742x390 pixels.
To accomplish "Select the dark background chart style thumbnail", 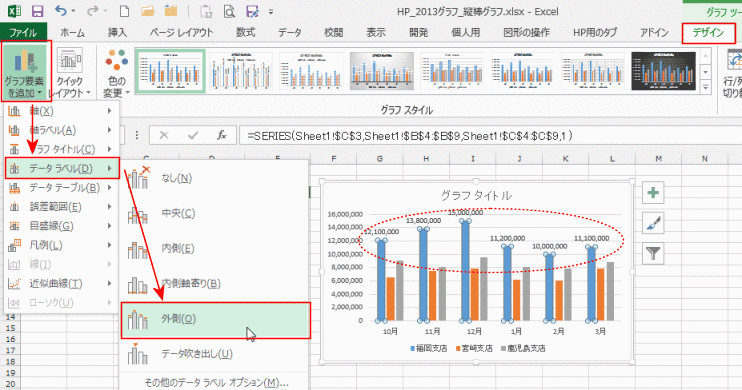I will coord(663,71).
